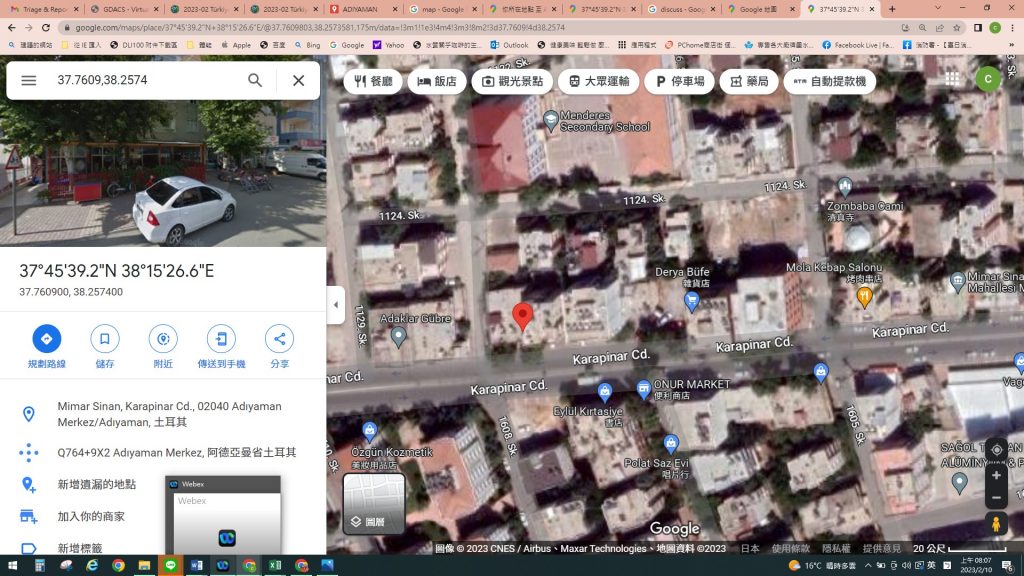Open the Google Maps hamburger menu
Screen dimensions: 1024x576
[29, 80]
